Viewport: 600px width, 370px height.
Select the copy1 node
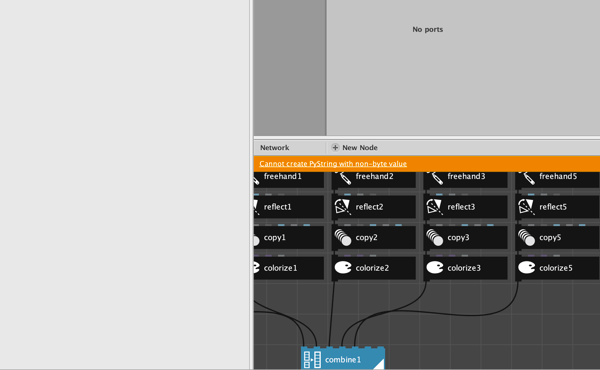(x=289, y=237)
